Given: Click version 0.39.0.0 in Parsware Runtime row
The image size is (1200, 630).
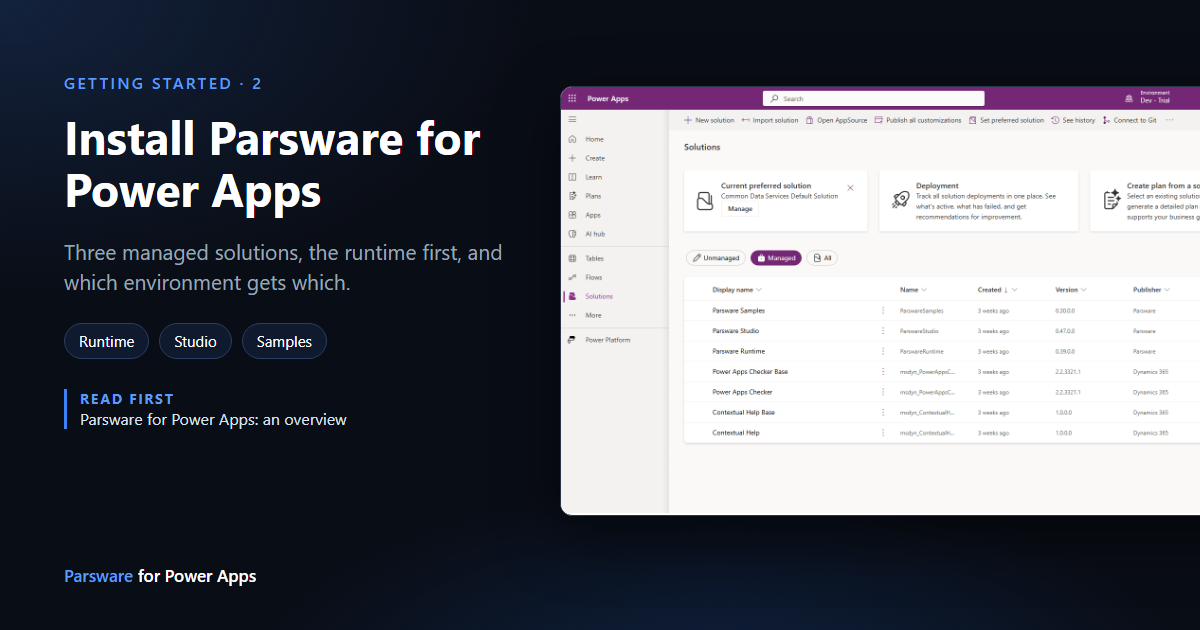Looking at the screenshot, I should pos(1064,352).
